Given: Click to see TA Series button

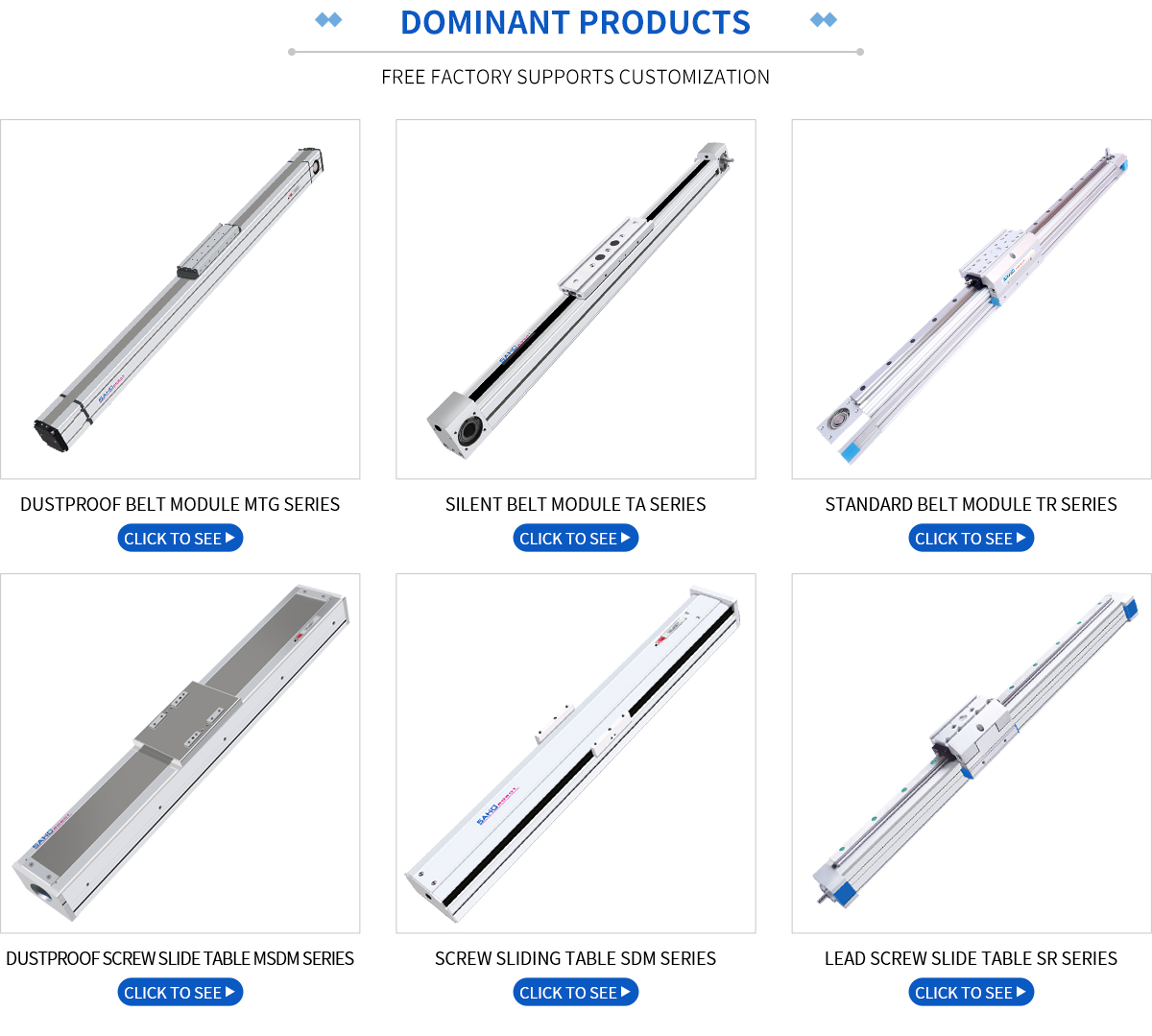Looking at the screenshot, I should coord(576,539).
